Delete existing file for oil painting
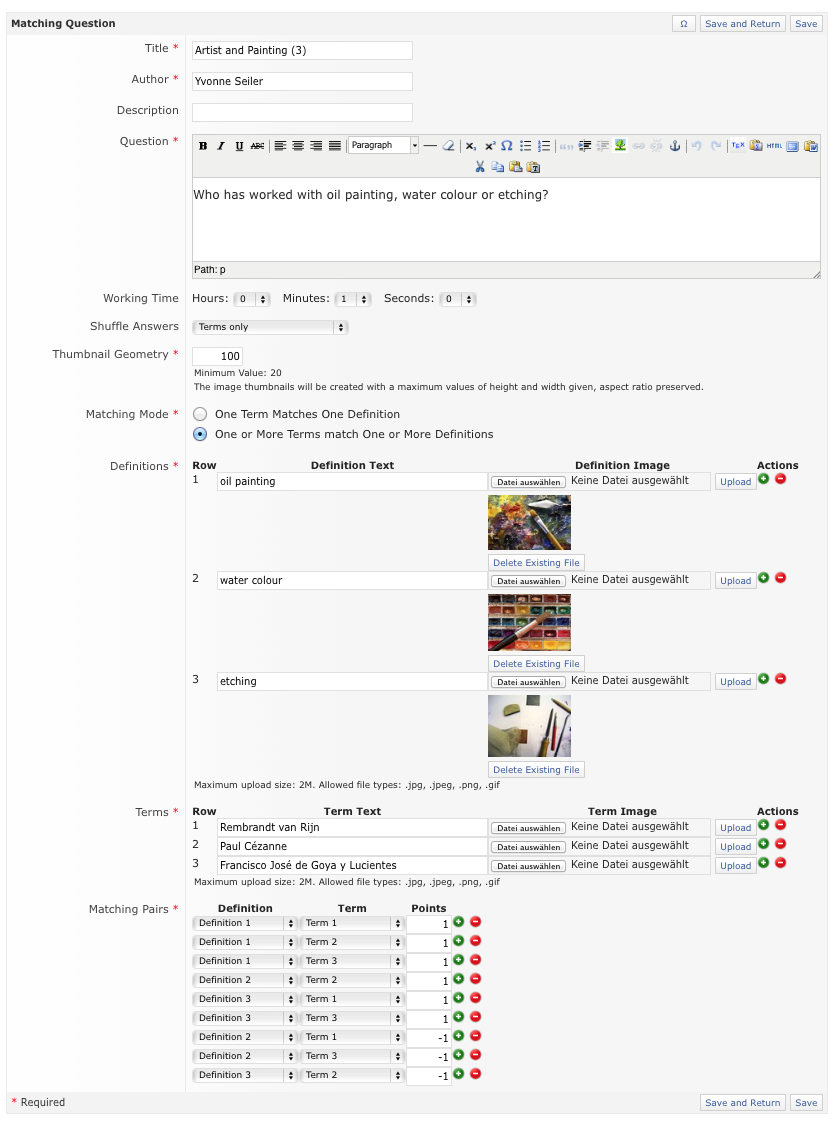Screen dimensions: 839x1123 point(536,563)
